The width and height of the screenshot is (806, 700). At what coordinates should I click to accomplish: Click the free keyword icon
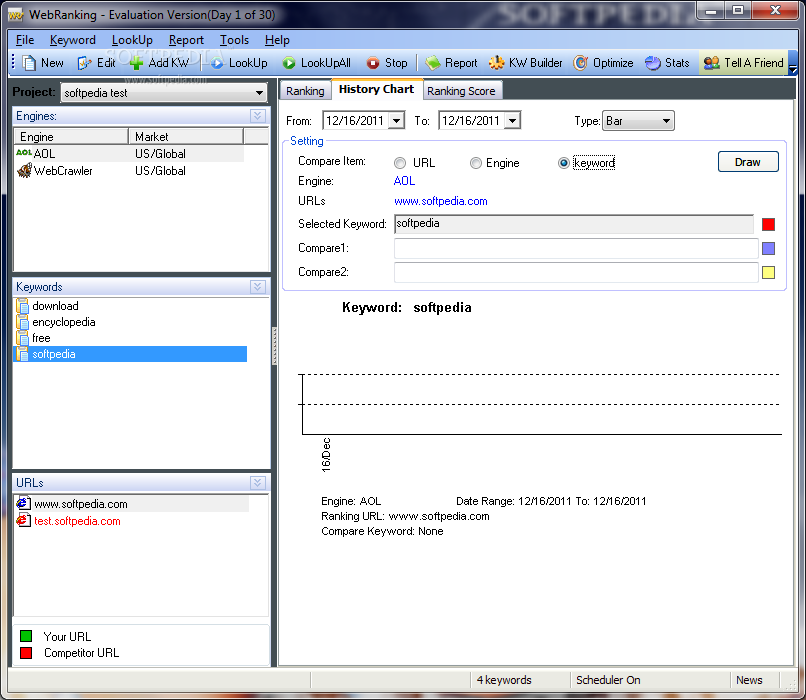tap(22, 338)
